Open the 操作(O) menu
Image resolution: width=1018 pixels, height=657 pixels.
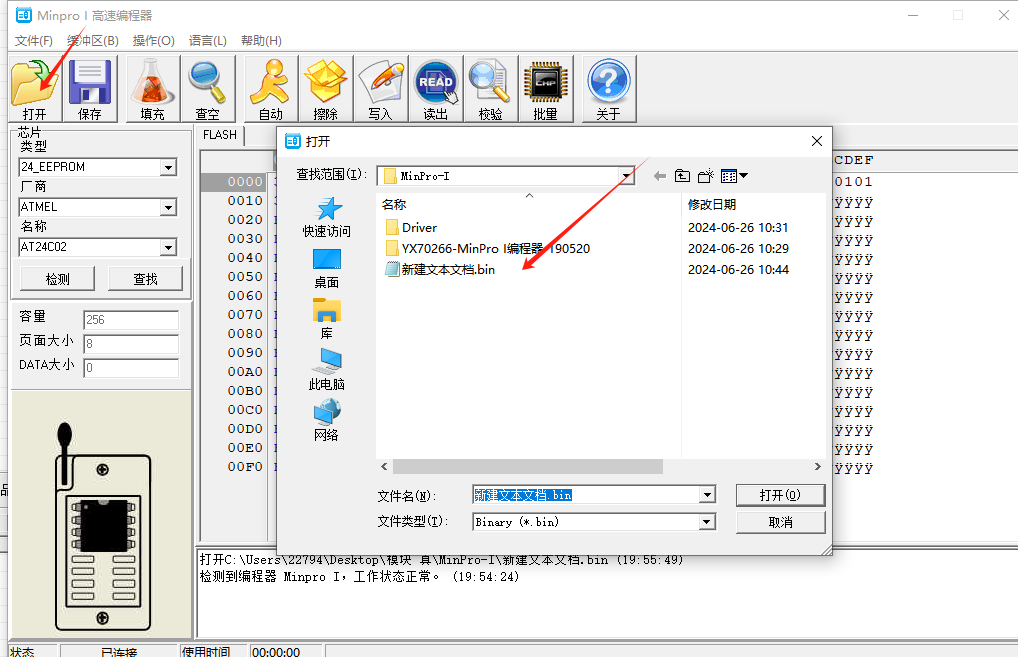click(154, 41)
